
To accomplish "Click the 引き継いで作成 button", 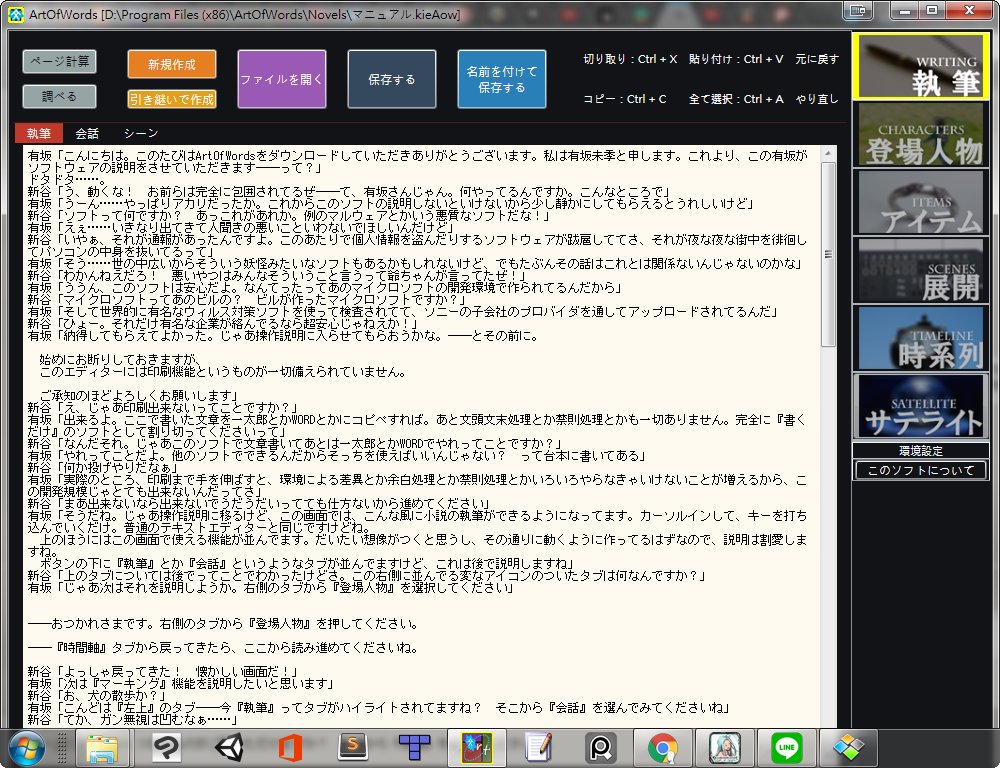I will point(172,99).
